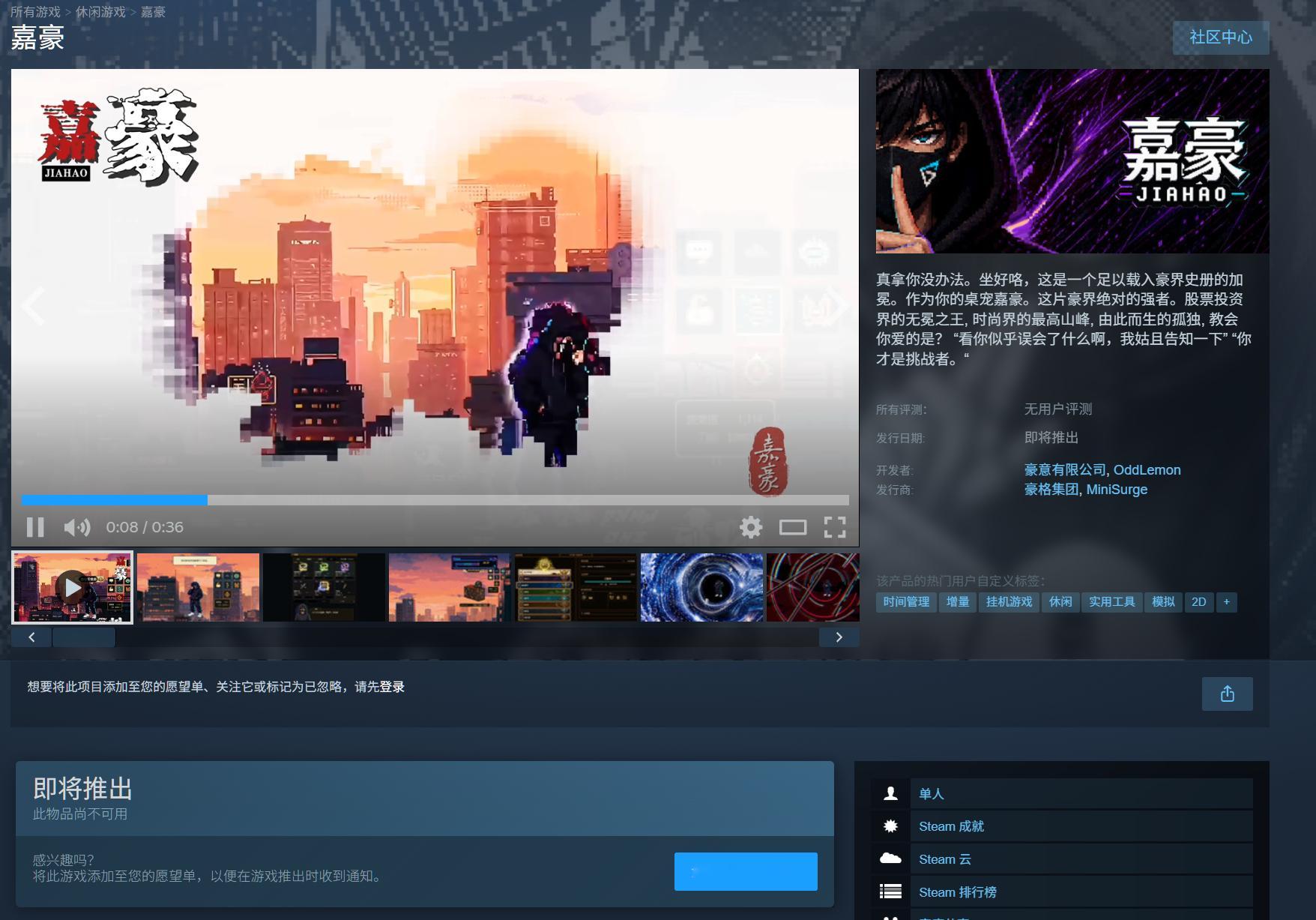Select the 增量 tag
This screenshot has width=1316, height=920.
[x=958, y=602]
